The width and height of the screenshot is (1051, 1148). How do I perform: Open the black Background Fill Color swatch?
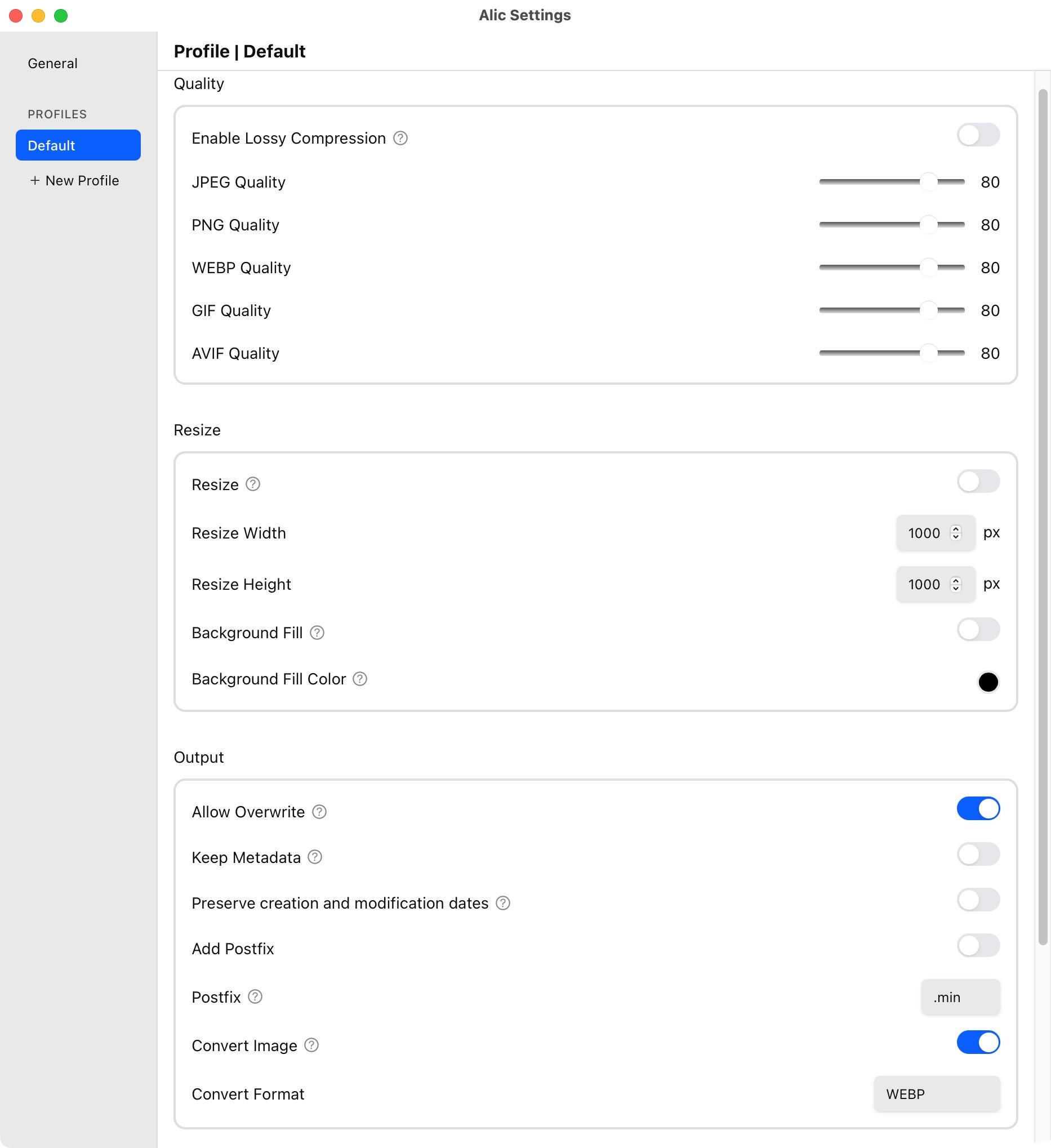988,682
